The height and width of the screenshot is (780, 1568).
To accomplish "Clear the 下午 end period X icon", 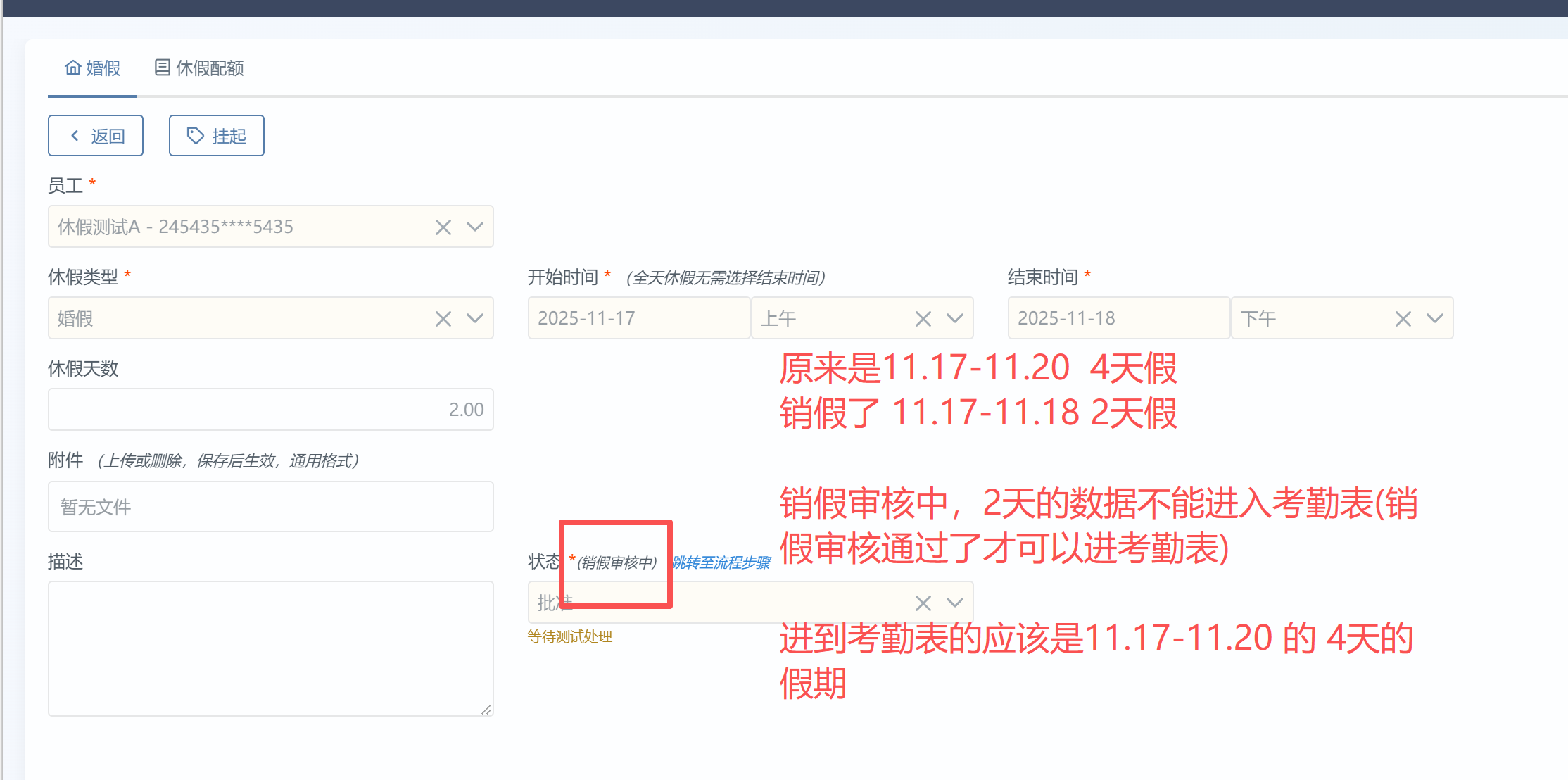I will click(1403, 319).
